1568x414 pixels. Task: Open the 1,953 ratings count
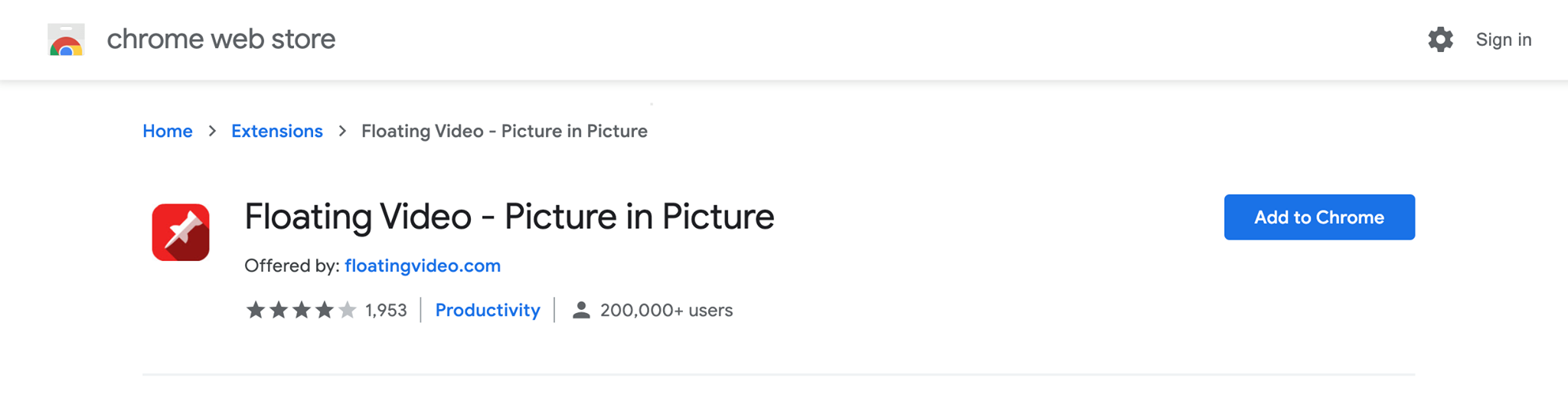tap(386, 310)
